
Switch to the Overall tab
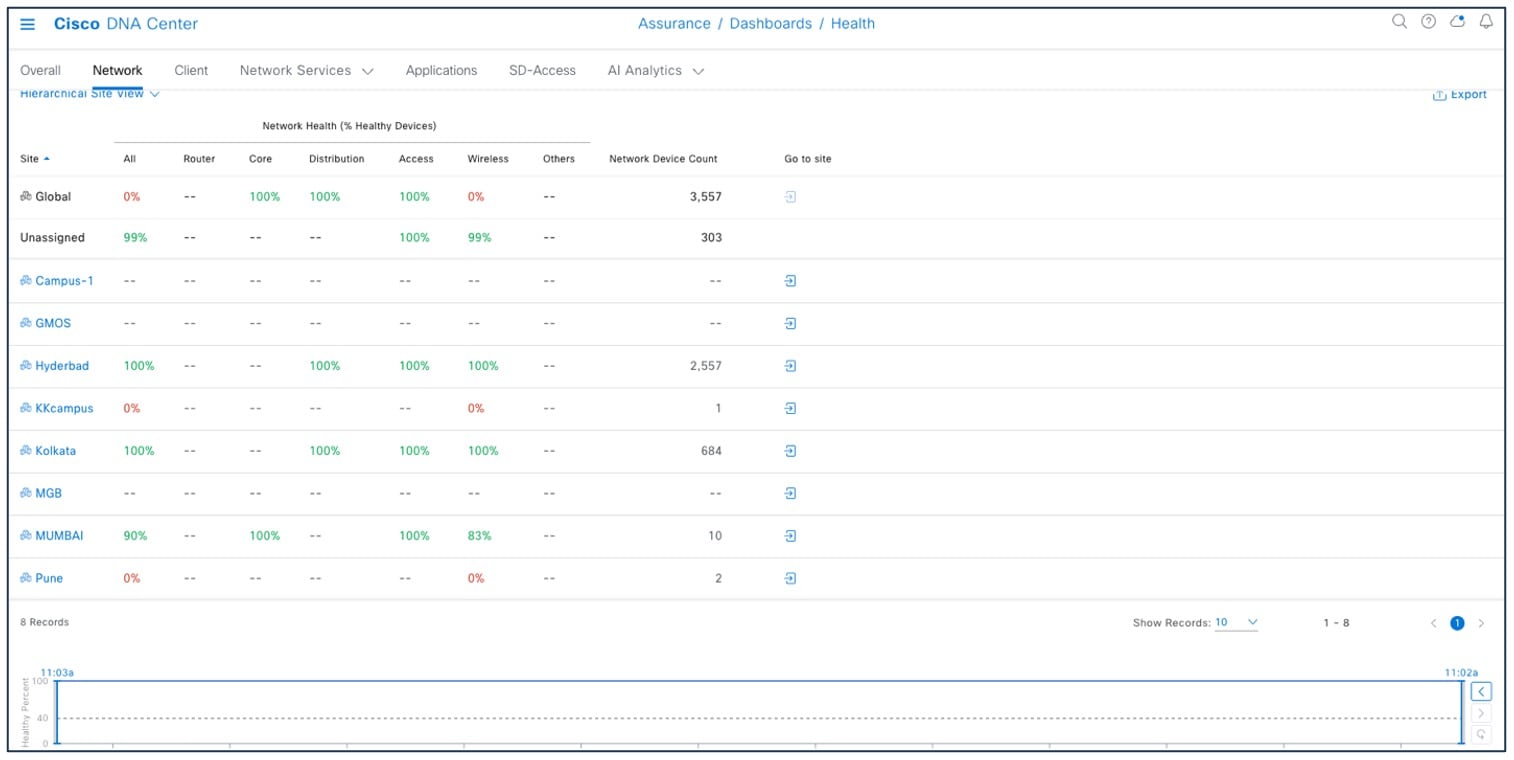40,71
